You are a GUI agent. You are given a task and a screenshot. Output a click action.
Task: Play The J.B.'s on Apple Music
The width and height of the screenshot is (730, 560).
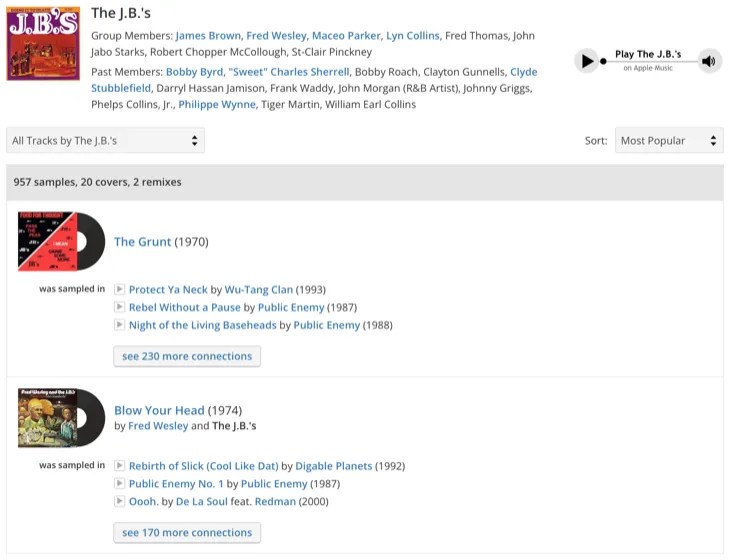pyautogui.click(x=586, y=61)
